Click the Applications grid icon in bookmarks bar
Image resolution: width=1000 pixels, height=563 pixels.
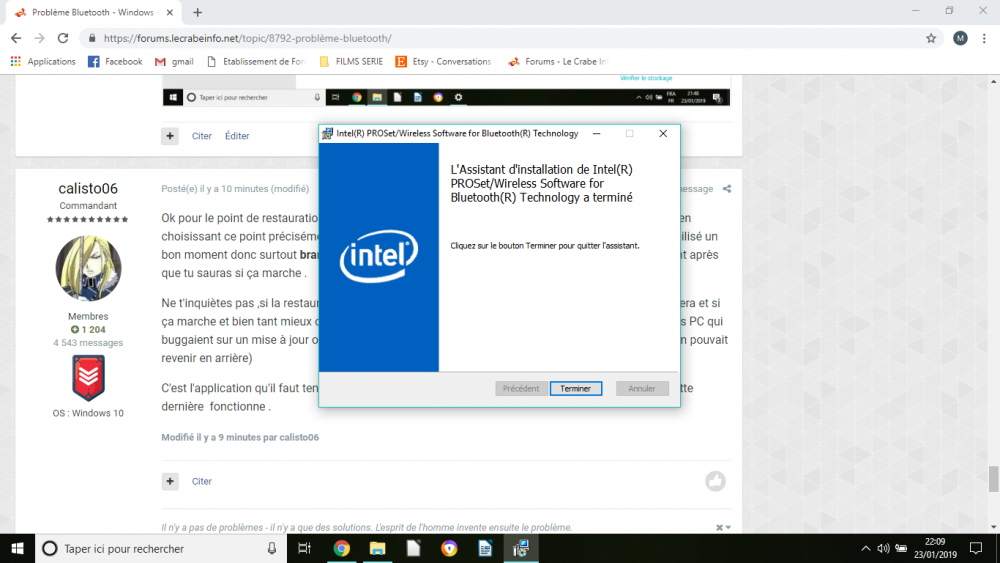tap(16, 61)
